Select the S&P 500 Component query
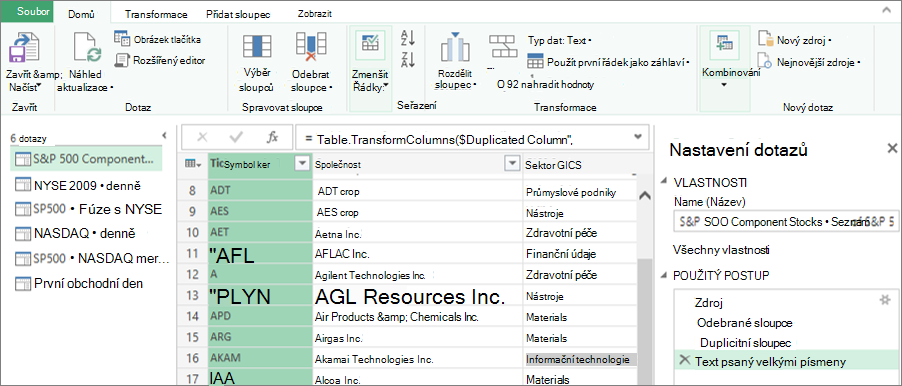902x386 pixels. tap(86, 159)
